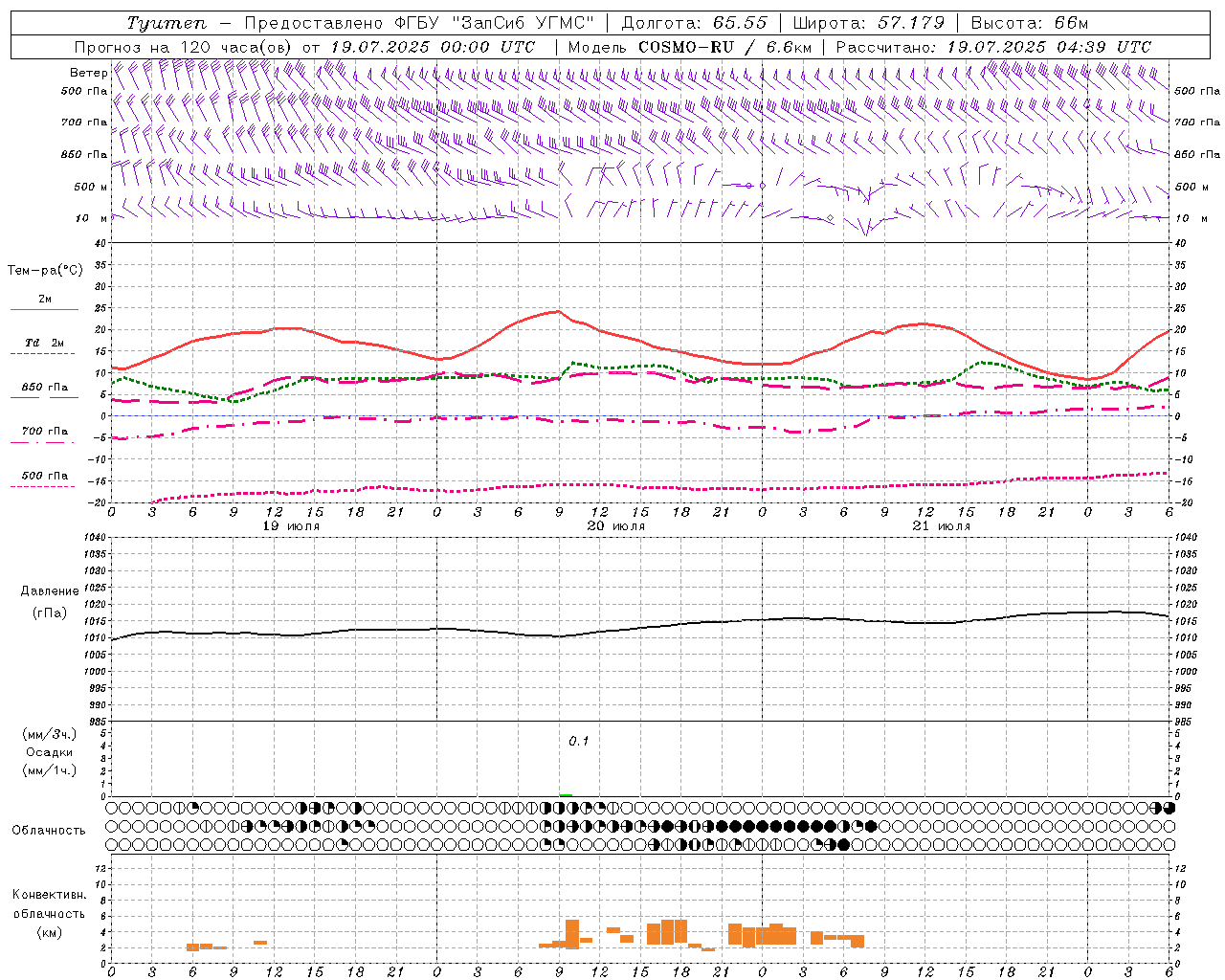Click the (мм/3ч.) precipitation unit label

[50, 734]
